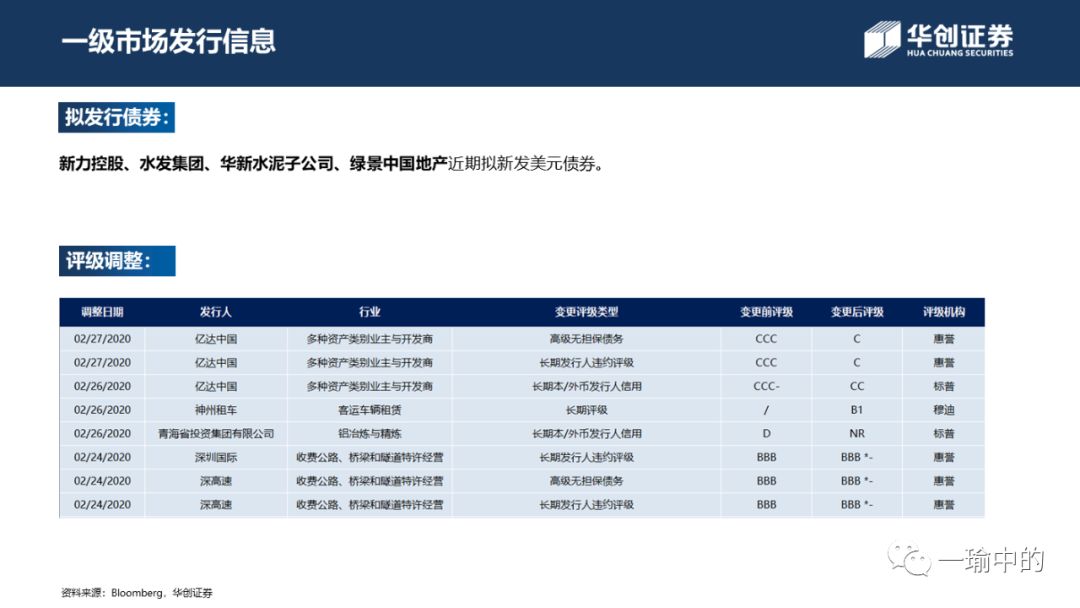Click the CC rating cell
Screen dimensions: 1080x608
[x=857, y=386]
